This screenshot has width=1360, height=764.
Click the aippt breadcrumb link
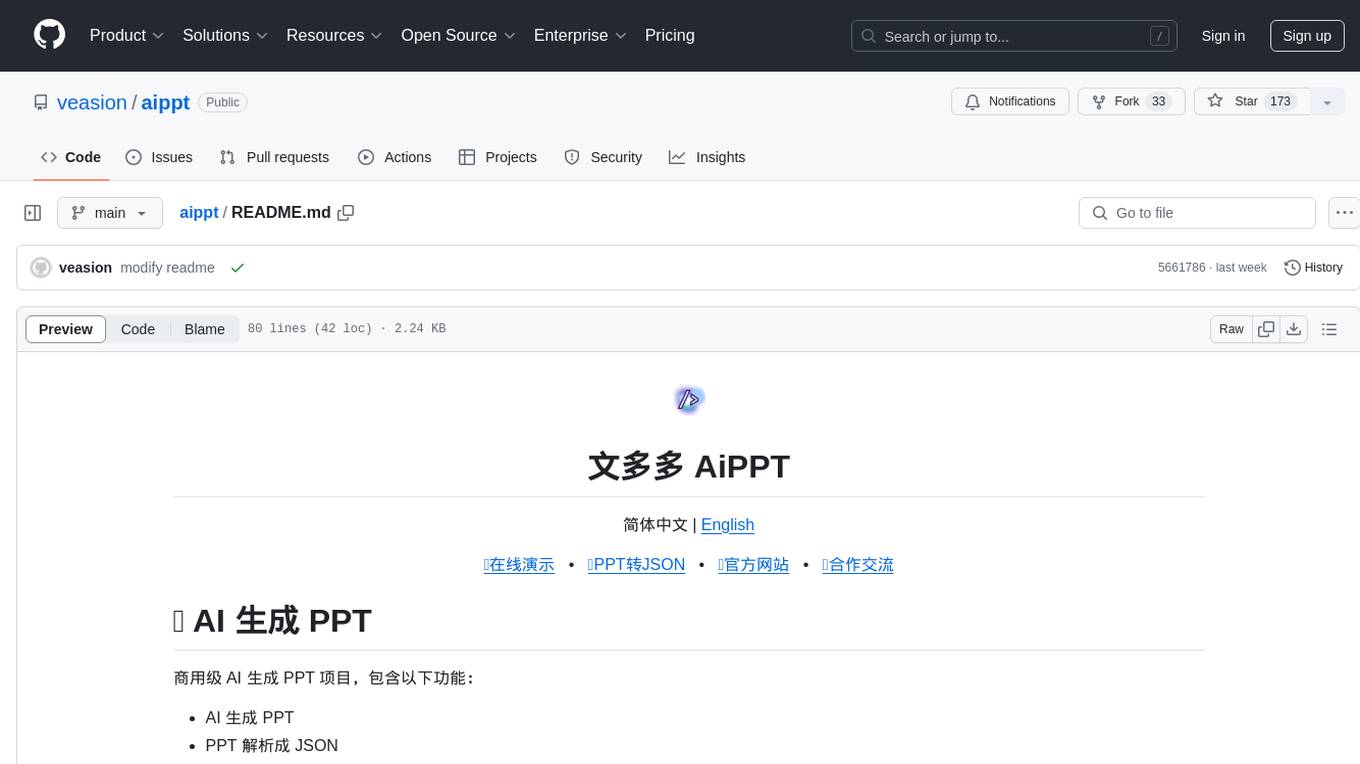[199, 213]
